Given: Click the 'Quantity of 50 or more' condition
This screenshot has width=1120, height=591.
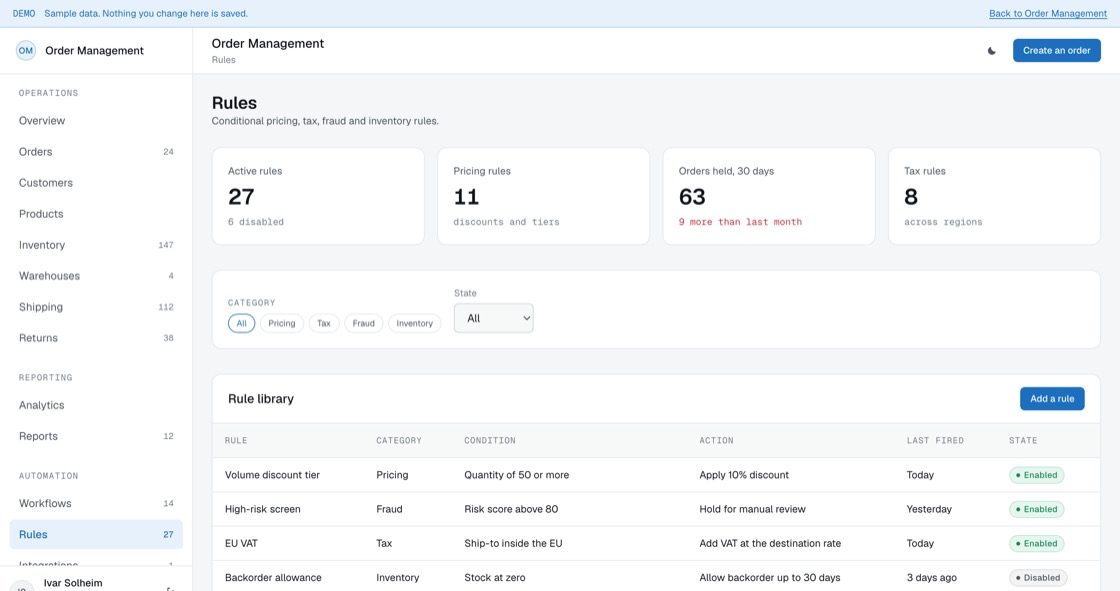Looking at the screenshot, I should coord(516,475).
